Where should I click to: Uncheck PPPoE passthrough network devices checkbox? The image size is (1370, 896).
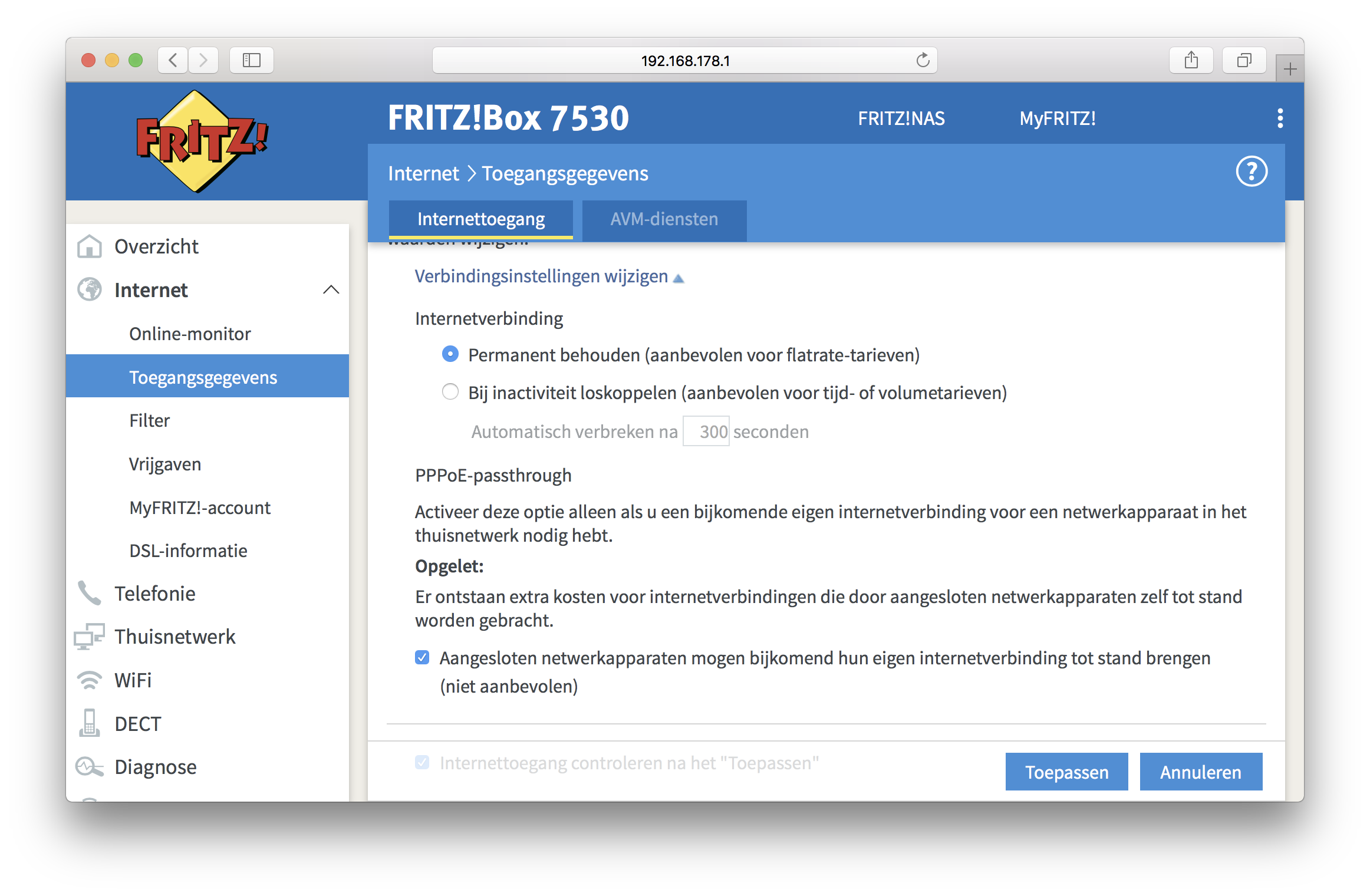[422, 657]
